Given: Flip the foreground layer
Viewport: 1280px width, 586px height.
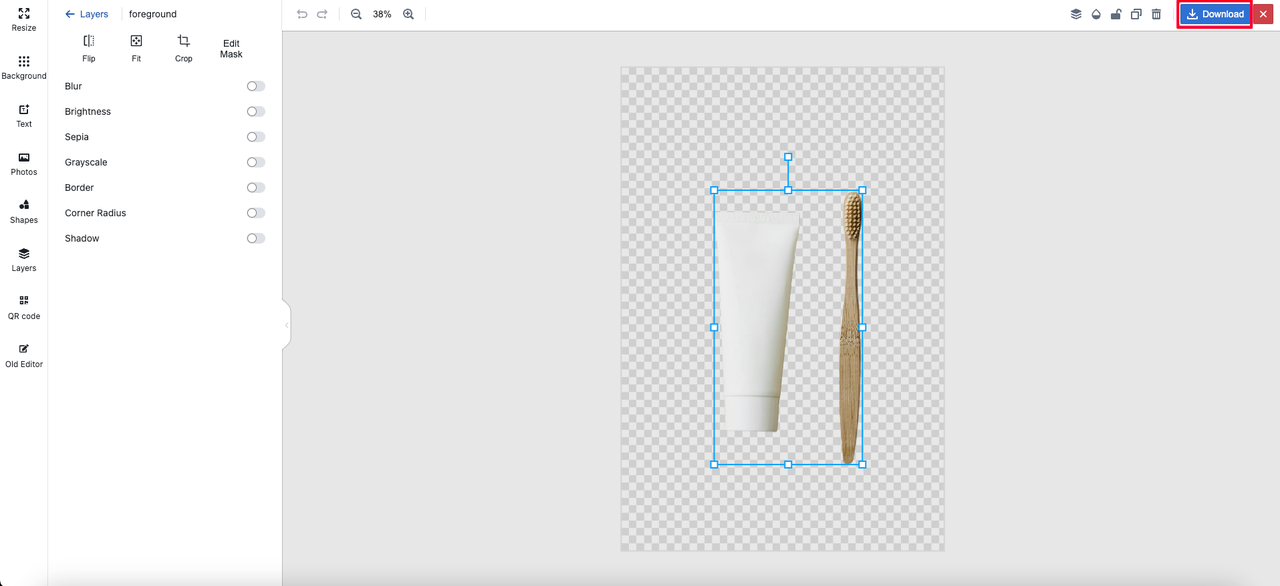Looking at the screenshot, I should click(x=89, y=48).
